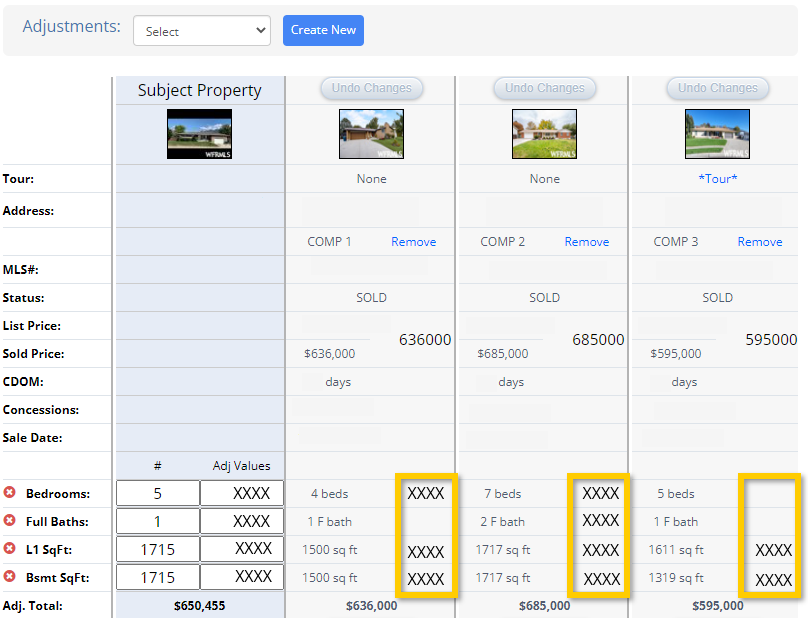Open the COMP 3 property thumbnail
The image size is (808, 618).
click(717, 135)
